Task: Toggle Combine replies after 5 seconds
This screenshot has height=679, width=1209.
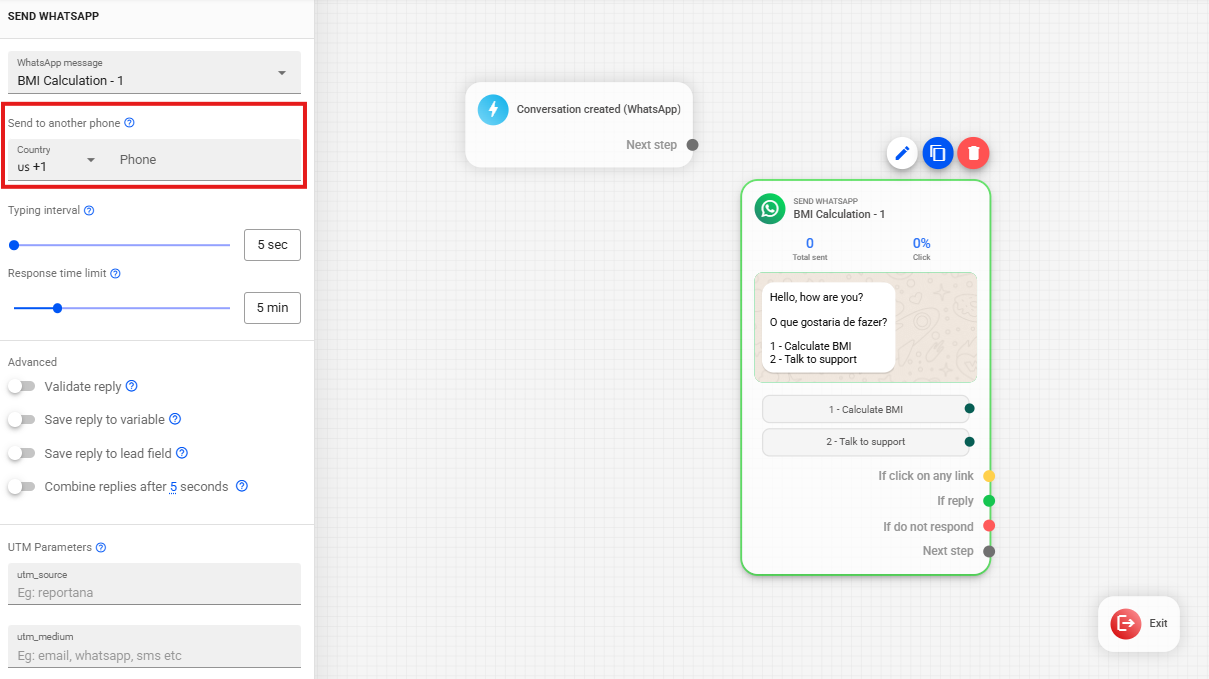Action: point(21,487)
